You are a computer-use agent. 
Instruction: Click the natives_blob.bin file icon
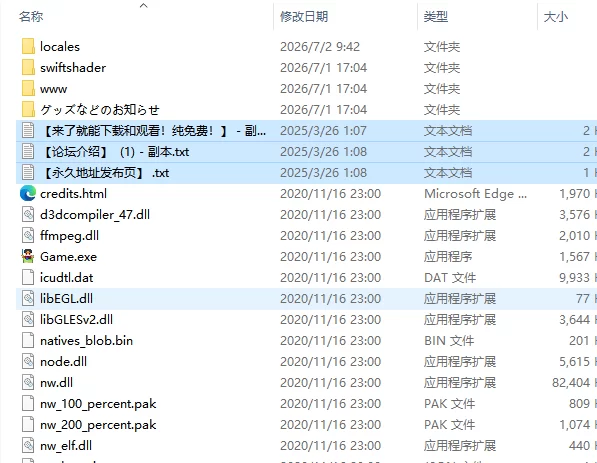click(x=28, y=340)
